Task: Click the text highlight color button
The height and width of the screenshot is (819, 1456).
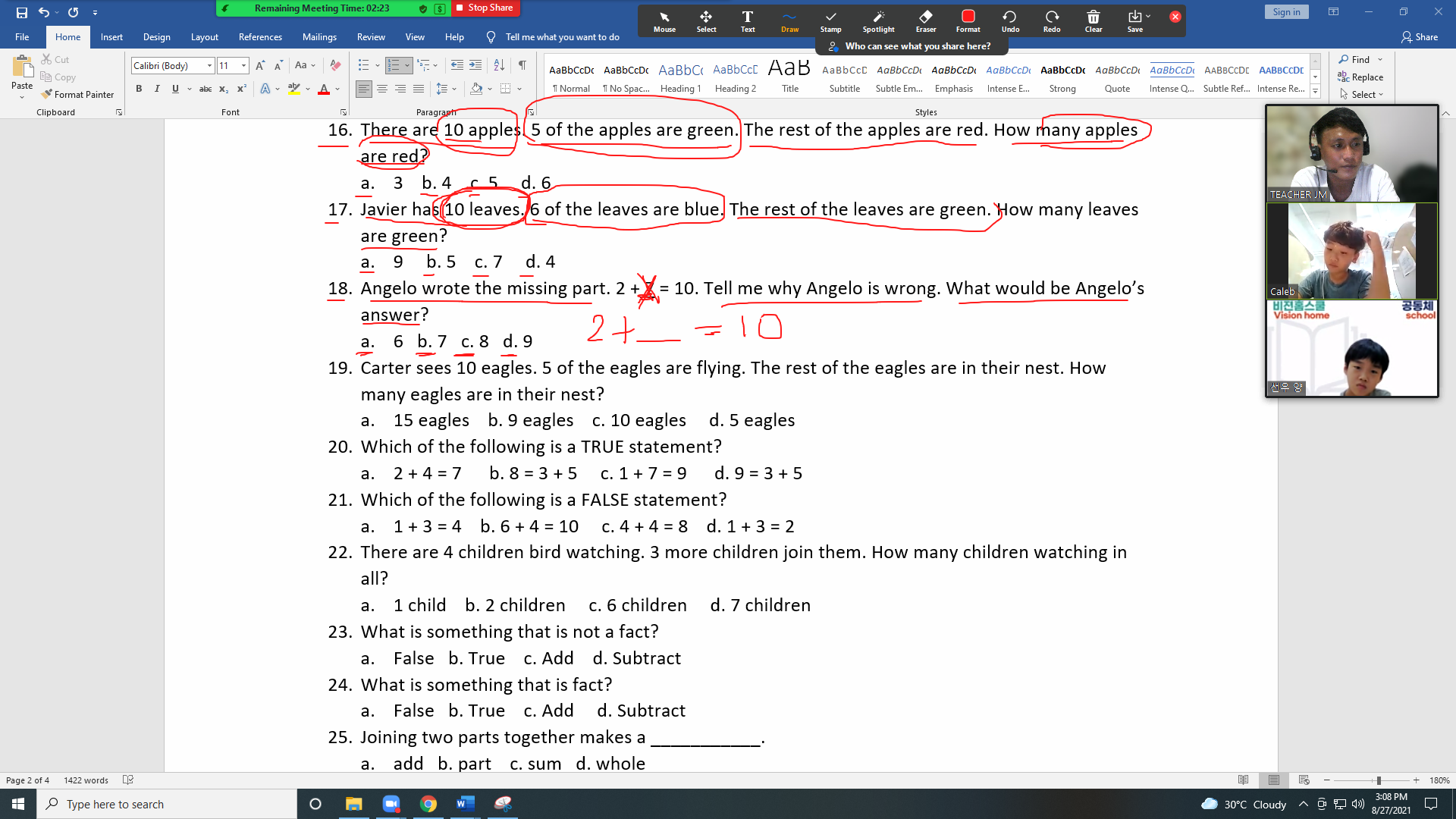Action: pos(293,89)
